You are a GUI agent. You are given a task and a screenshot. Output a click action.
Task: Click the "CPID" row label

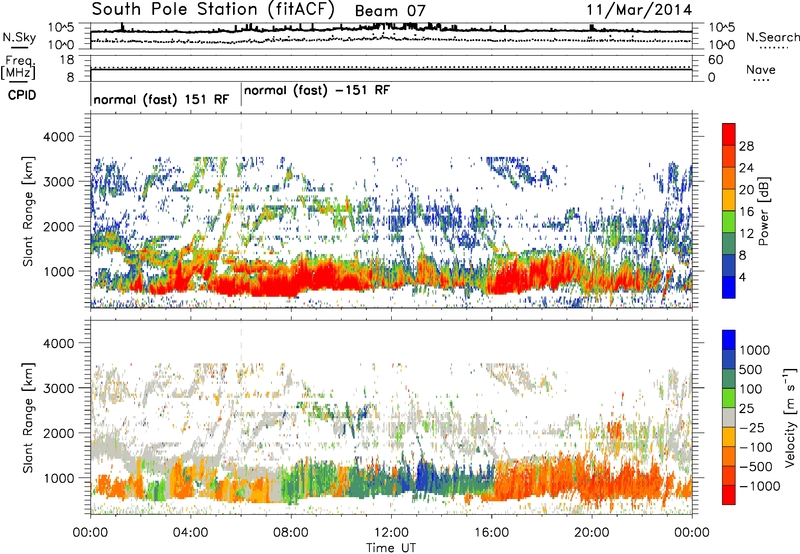22,95
